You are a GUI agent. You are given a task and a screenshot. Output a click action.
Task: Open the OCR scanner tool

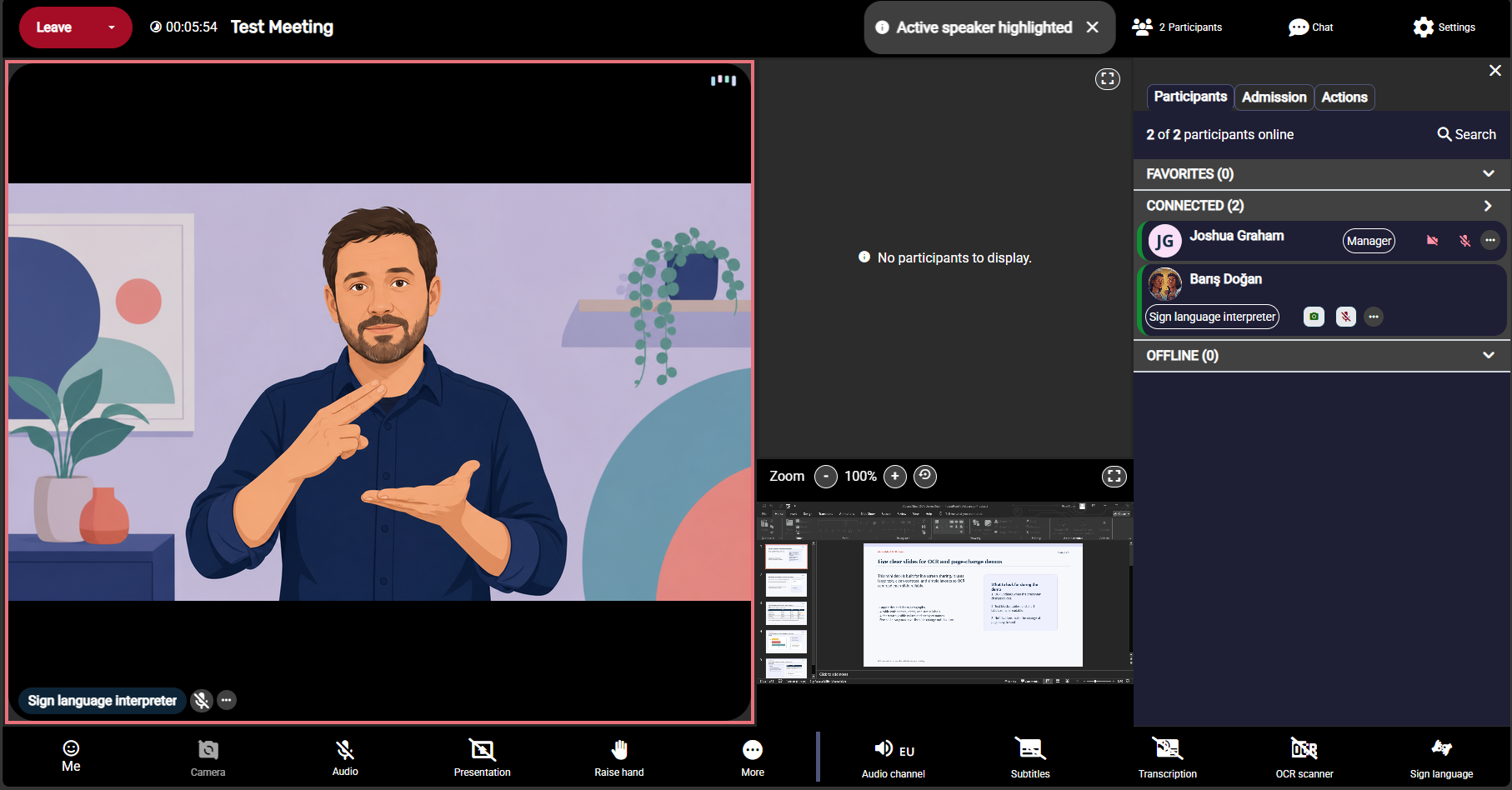(1304, 757)
